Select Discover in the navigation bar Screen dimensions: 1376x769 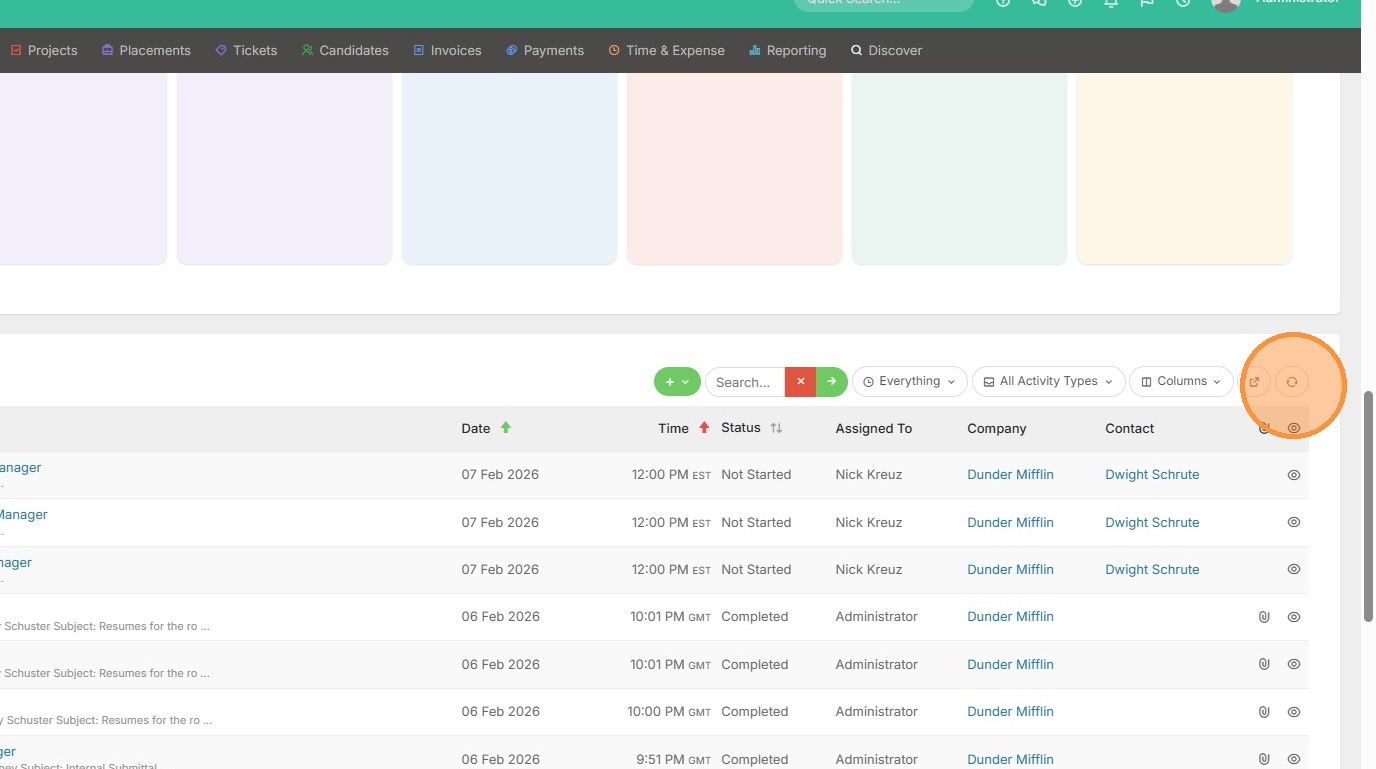(x=886, y=50)
